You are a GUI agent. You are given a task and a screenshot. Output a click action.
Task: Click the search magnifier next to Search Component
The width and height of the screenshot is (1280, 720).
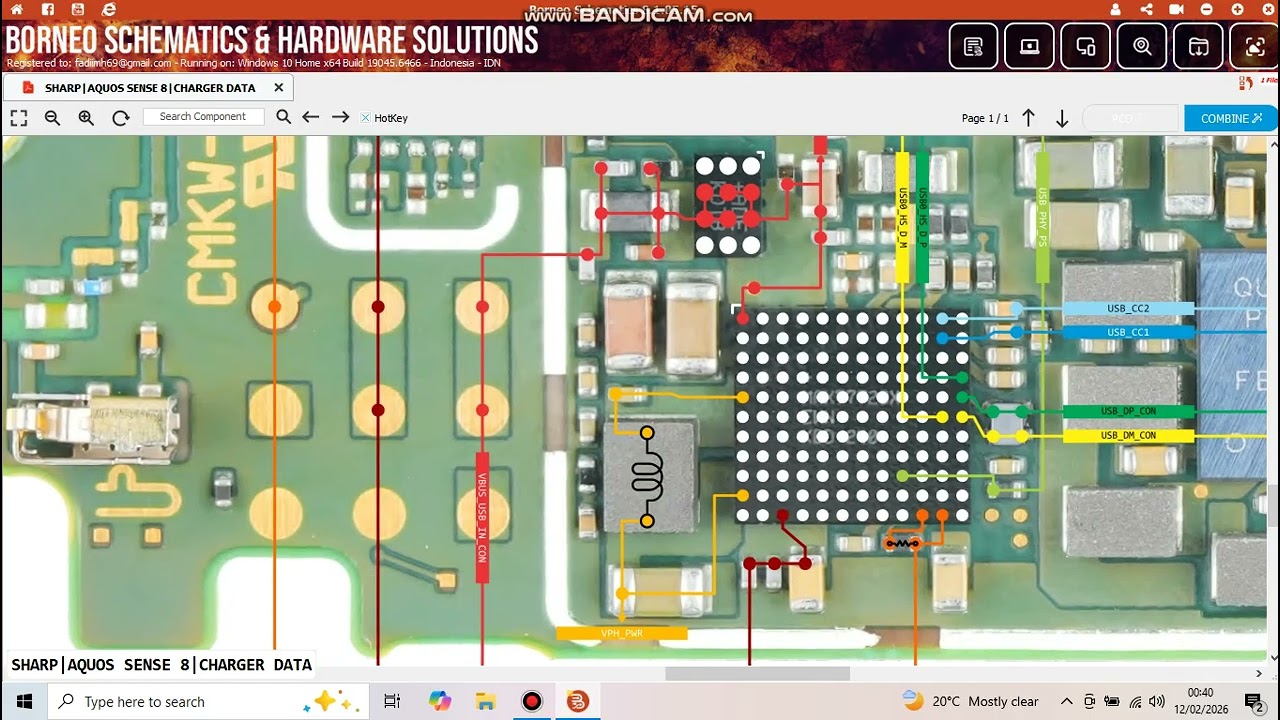pyautogui.click(x=283, y=117)
